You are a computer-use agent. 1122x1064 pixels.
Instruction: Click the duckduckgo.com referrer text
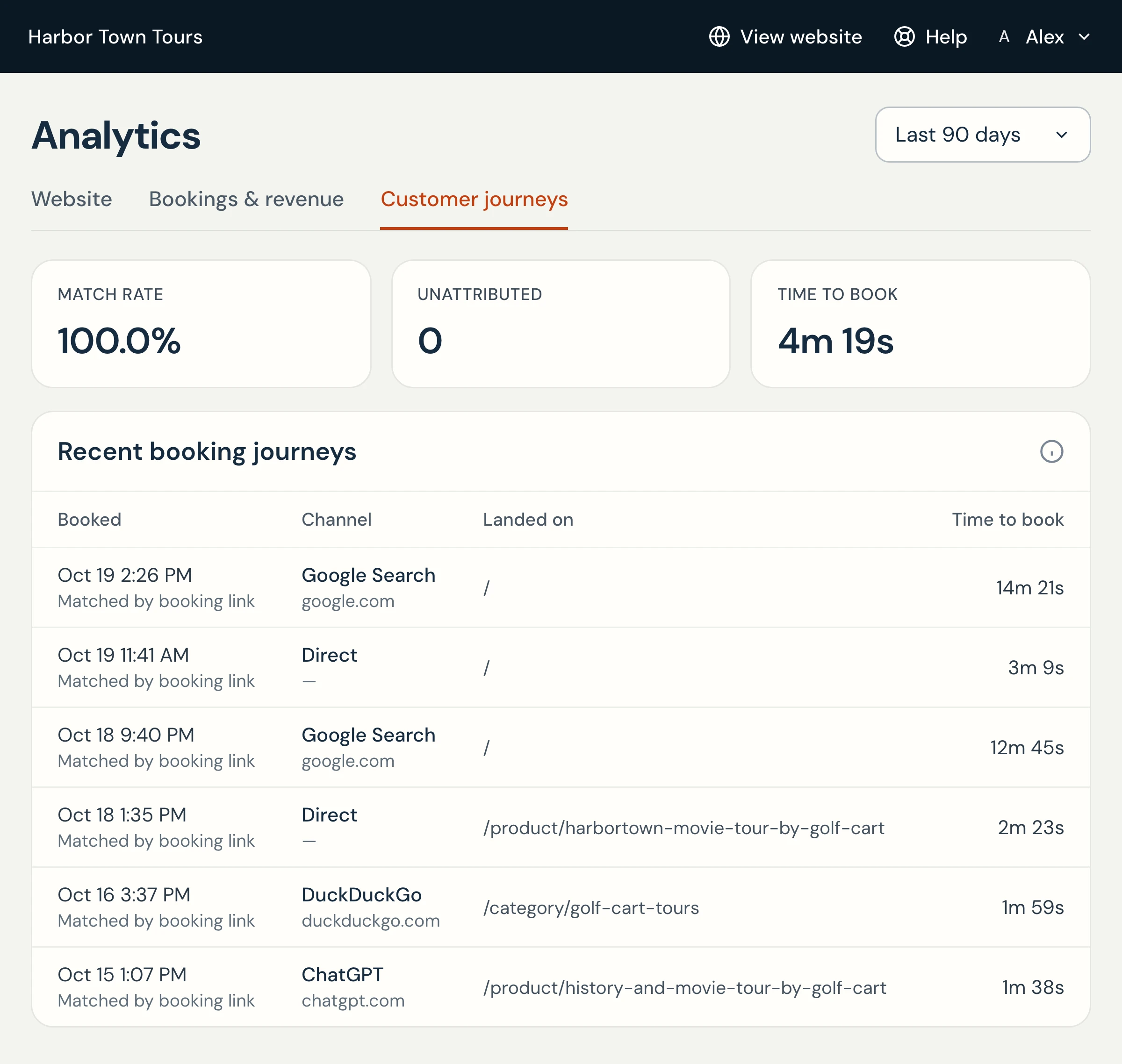point(371,921)
